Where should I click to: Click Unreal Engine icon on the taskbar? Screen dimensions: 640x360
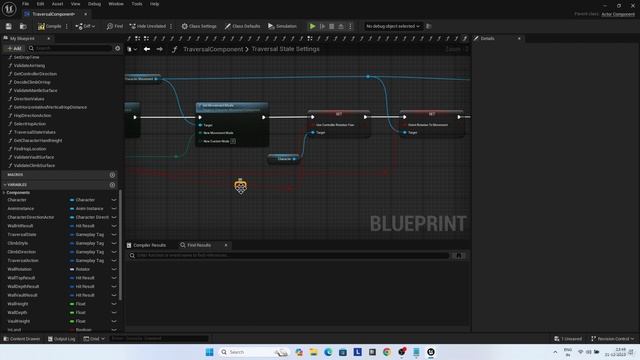(x=431, y=352)
